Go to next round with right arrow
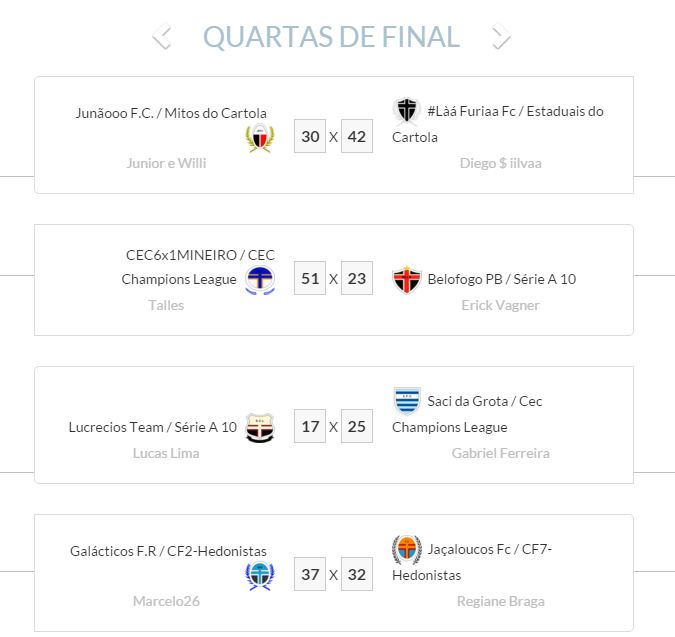 click(500, 37)
